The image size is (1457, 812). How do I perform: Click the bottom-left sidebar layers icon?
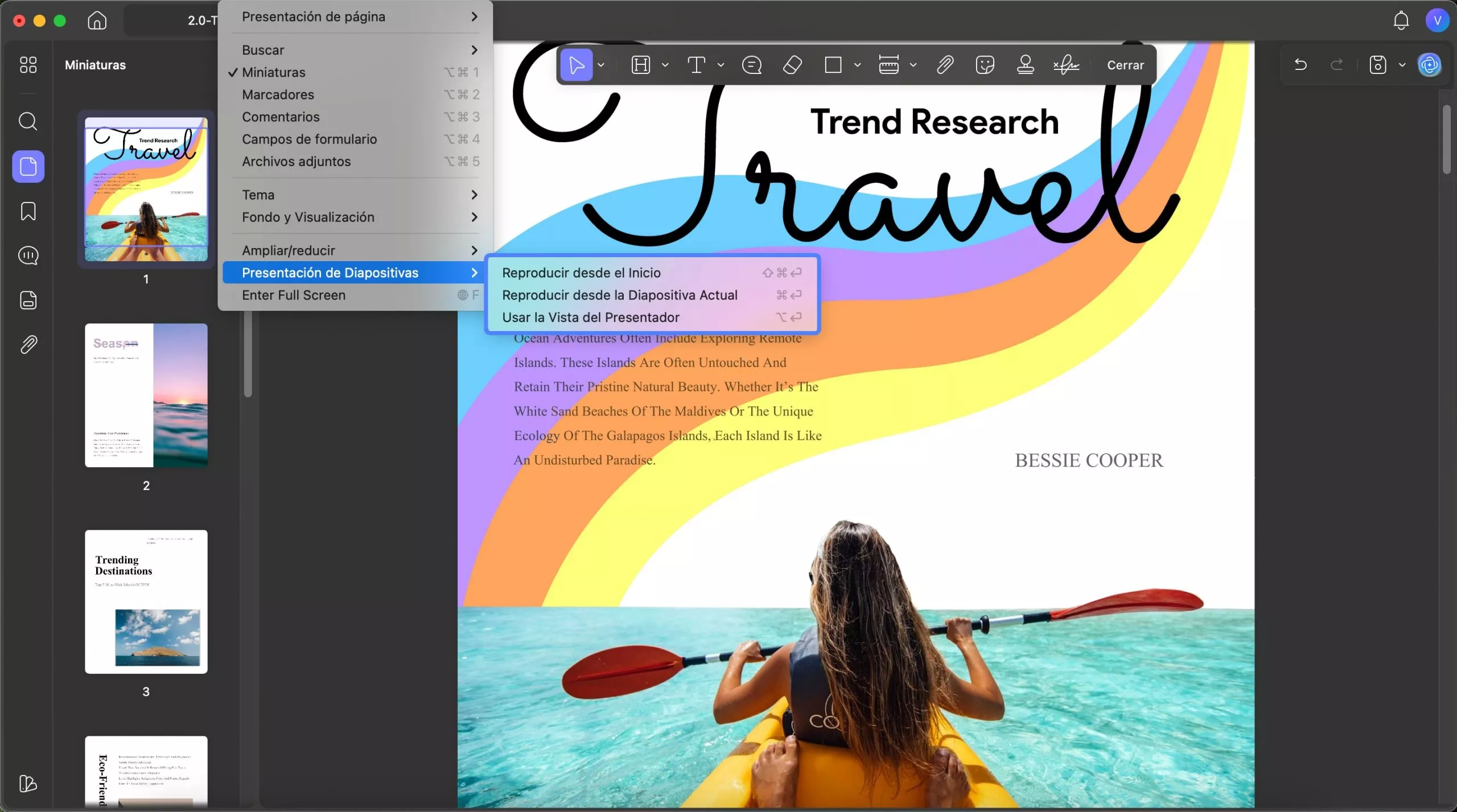(28, 784)
